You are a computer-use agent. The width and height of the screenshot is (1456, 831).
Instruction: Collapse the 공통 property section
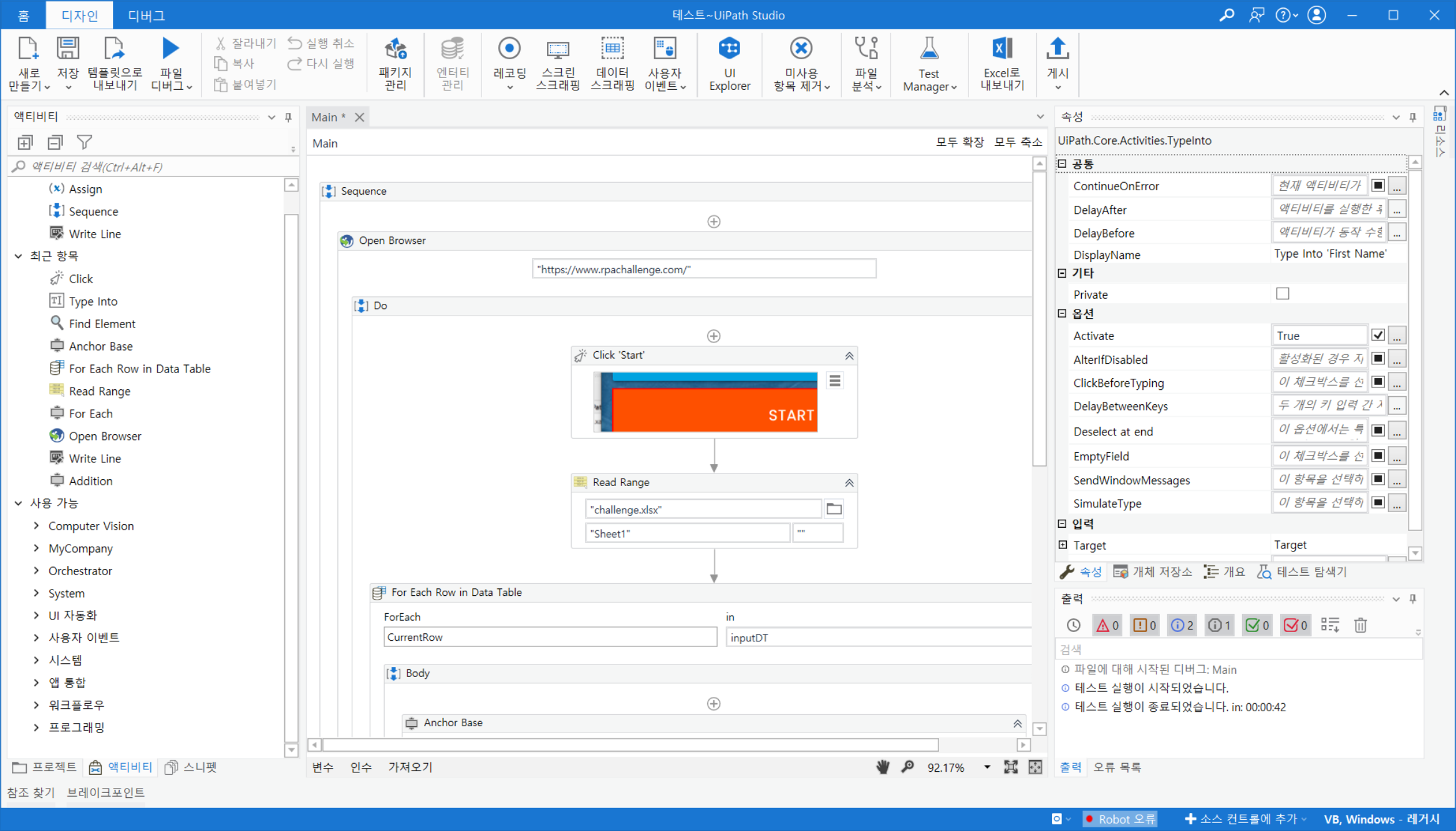coord(1063,164)
